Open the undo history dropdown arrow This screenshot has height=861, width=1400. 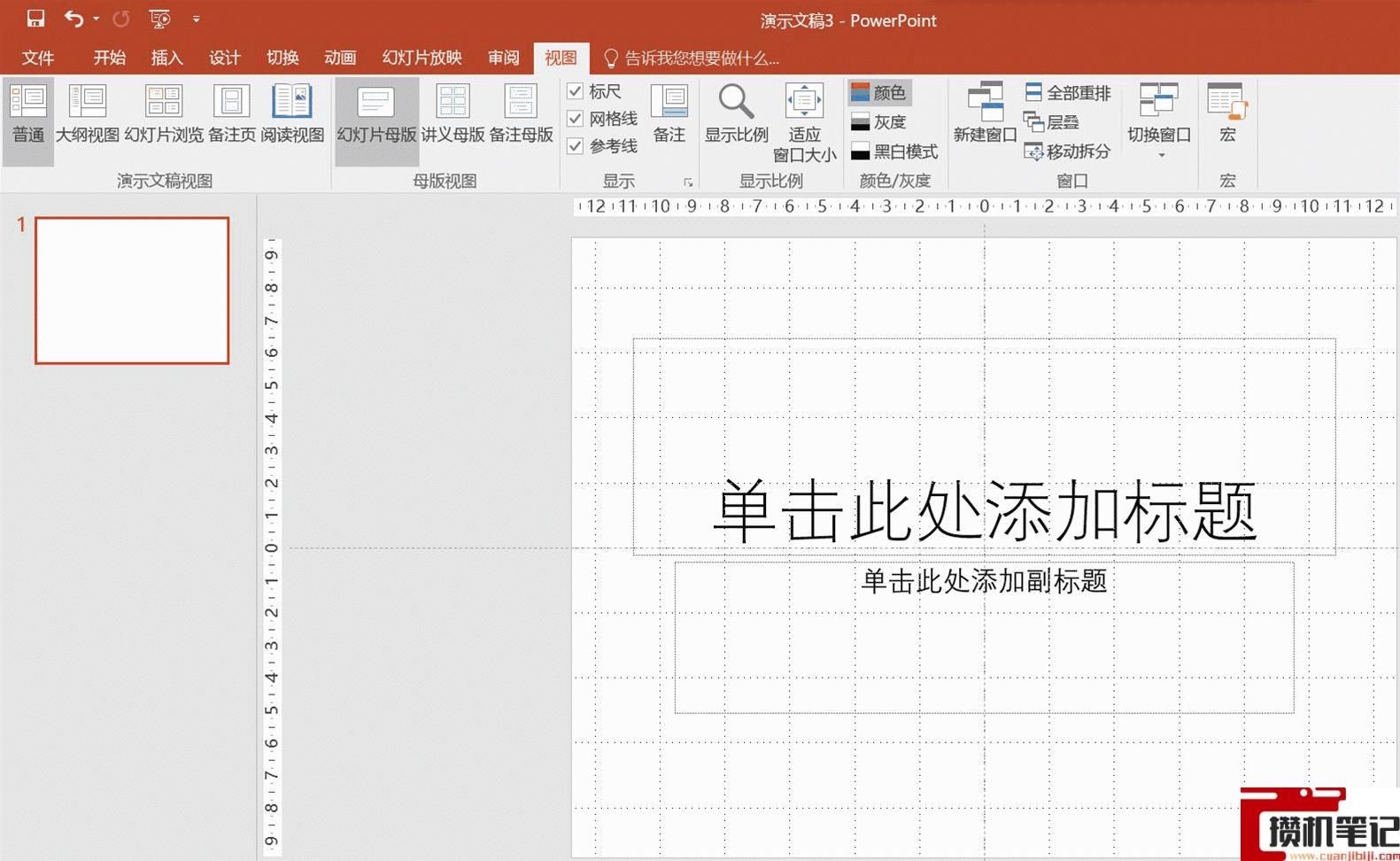(96, 19)
